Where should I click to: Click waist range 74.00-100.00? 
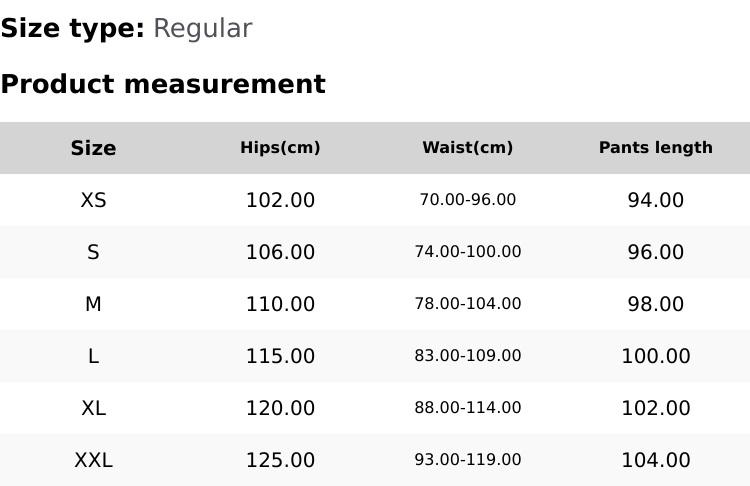[x=467, y=252]
